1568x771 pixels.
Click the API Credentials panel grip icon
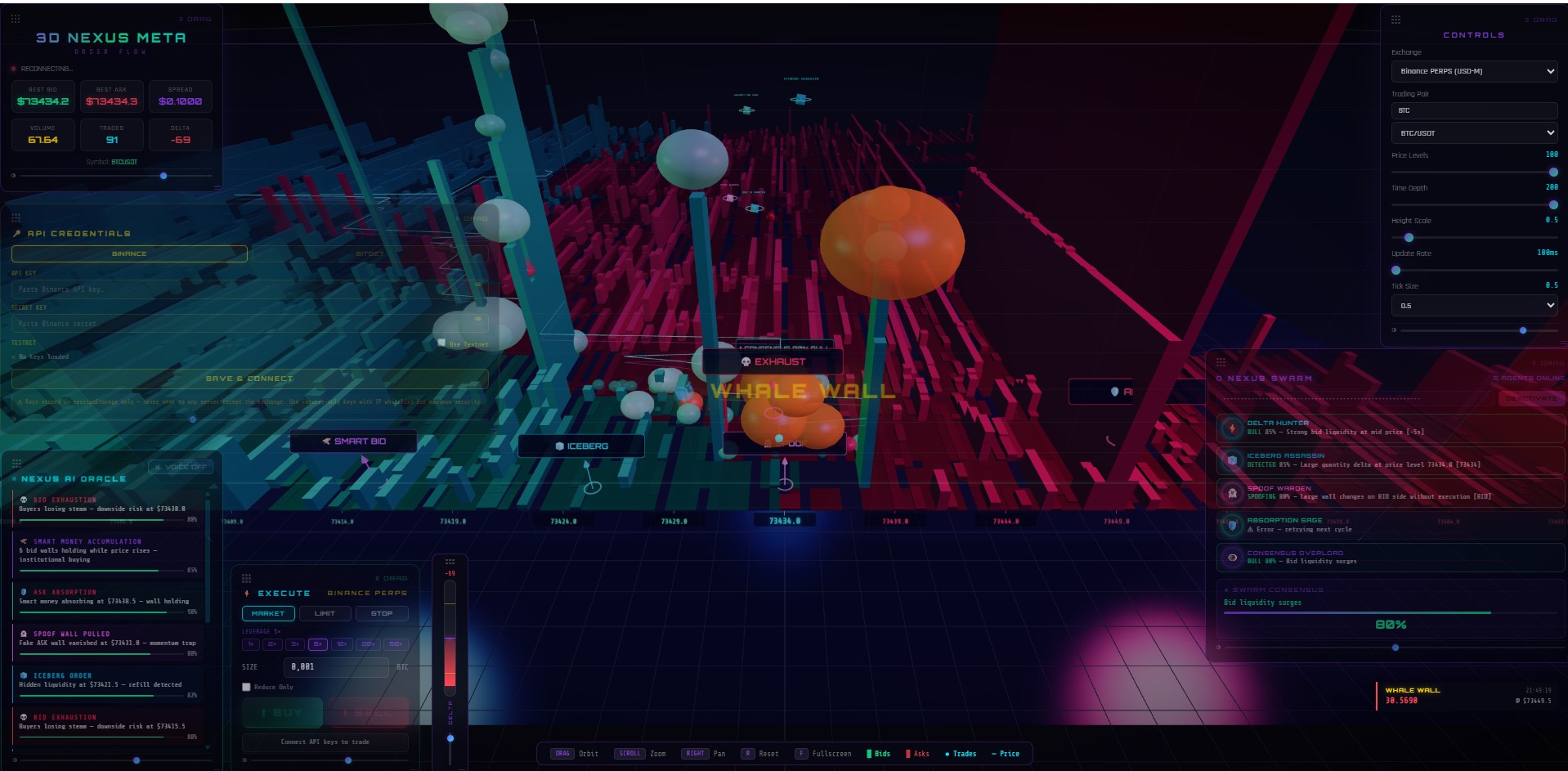(16, 217)
